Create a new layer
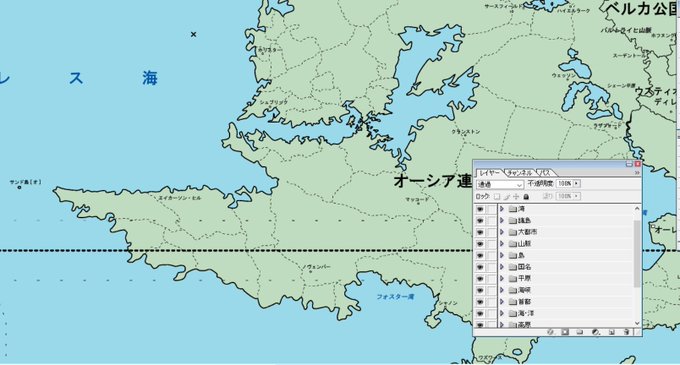This screenshot has width=680, height=365. click(x=611, y=332)
